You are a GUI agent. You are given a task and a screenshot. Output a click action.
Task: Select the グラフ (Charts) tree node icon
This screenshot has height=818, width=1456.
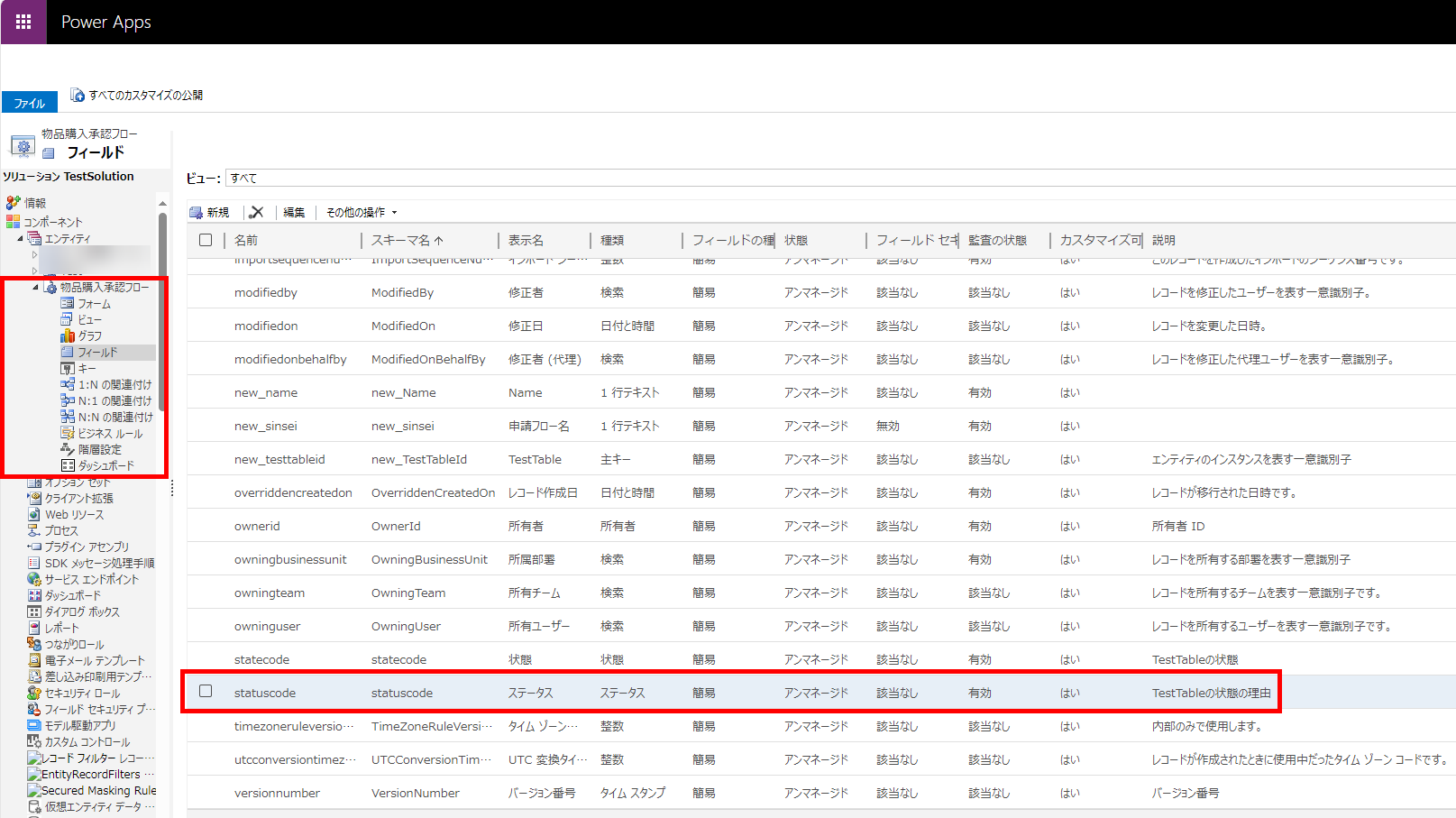67,335
